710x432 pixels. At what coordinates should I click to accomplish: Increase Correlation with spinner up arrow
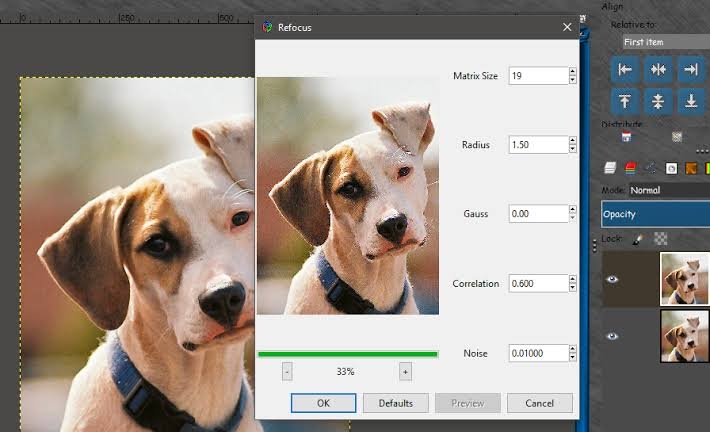(573, 279)
